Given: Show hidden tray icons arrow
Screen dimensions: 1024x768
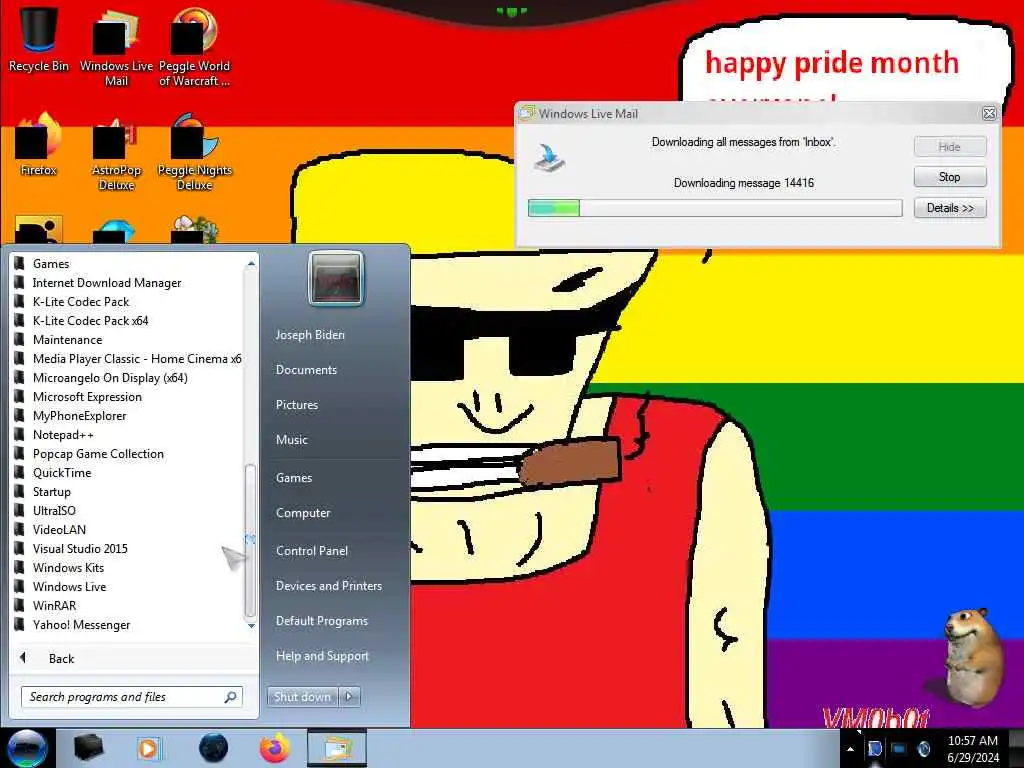Looking at the screenshot, I should coord(850,749).
